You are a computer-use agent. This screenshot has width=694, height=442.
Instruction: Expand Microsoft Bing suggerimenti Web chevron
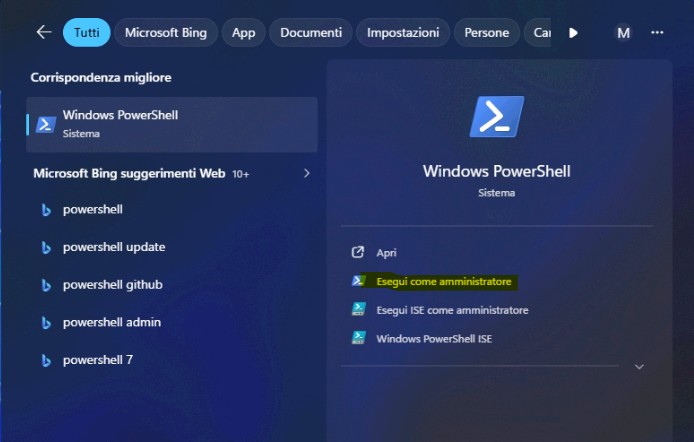coord(307,173)
